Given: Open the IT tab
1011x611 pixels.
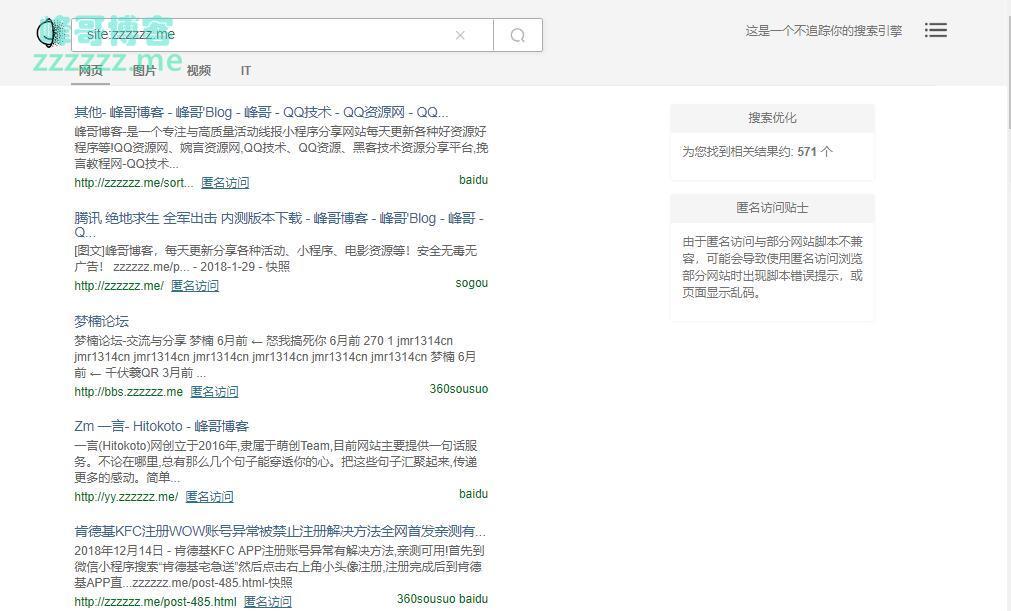Looking at the screenshot, I should pyautogui.click(x=245, y=71).
